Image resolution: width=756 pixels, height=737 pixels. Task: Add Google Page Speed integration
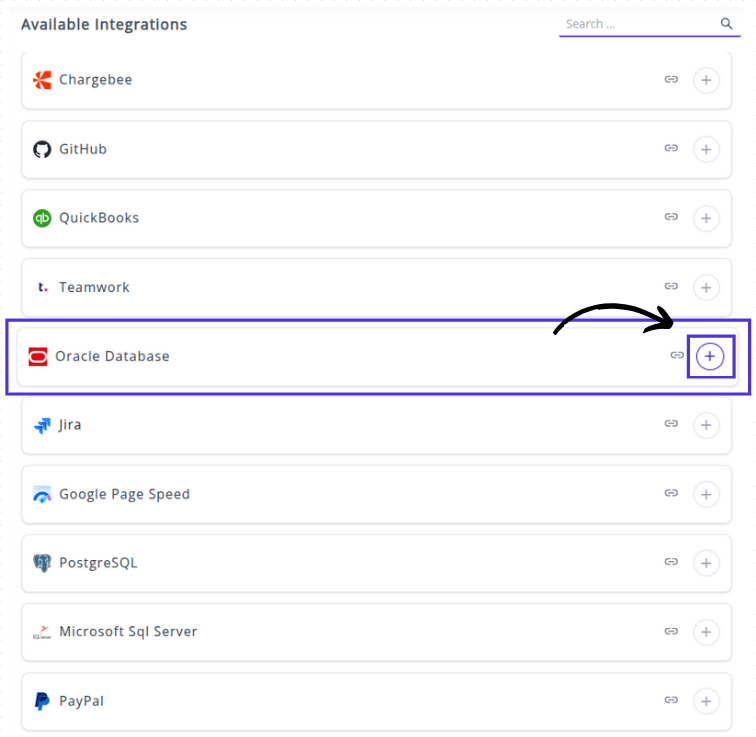tap(706, 494)
